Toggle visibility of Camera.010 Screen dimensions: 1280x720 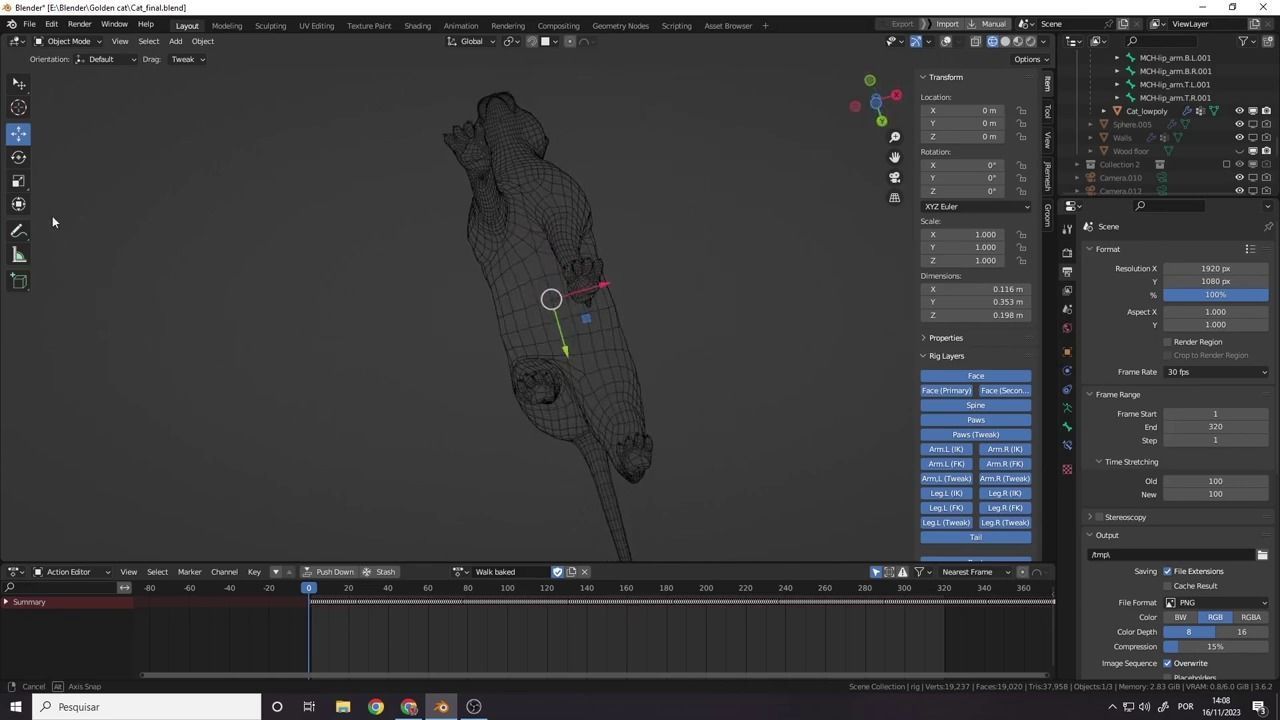[x=1240, y=178]
